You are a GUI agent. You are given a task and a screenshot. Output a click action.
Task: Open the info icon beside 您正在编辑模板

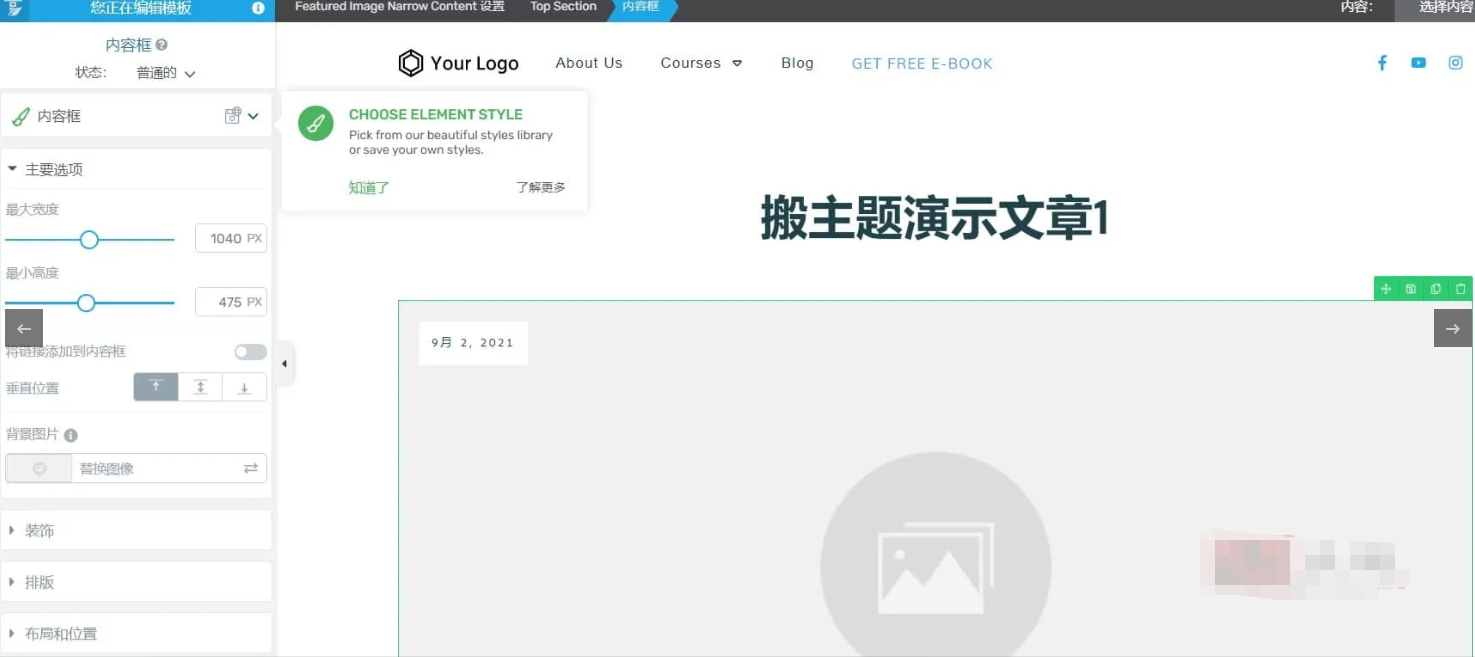coord(258,8)
